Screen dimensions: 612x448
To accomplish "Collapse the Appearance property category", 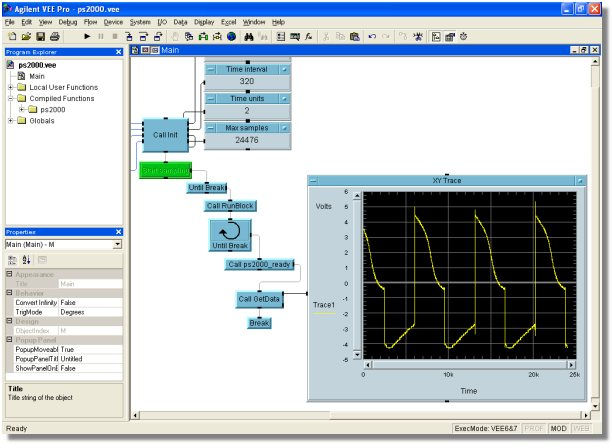I will 9,274.
